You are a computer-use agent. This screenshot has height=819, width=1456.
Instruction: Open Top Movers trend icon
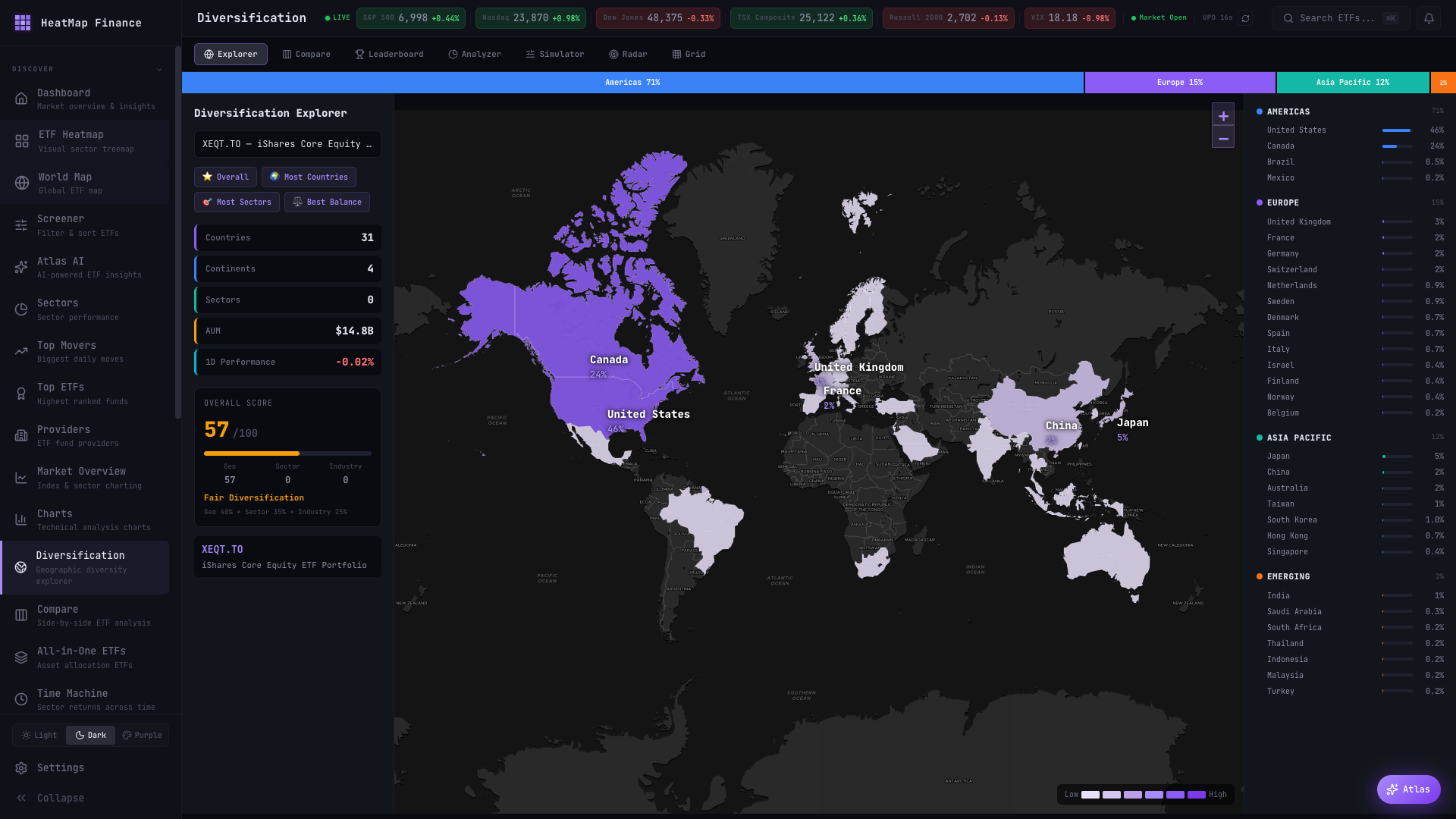coord(21,351)
